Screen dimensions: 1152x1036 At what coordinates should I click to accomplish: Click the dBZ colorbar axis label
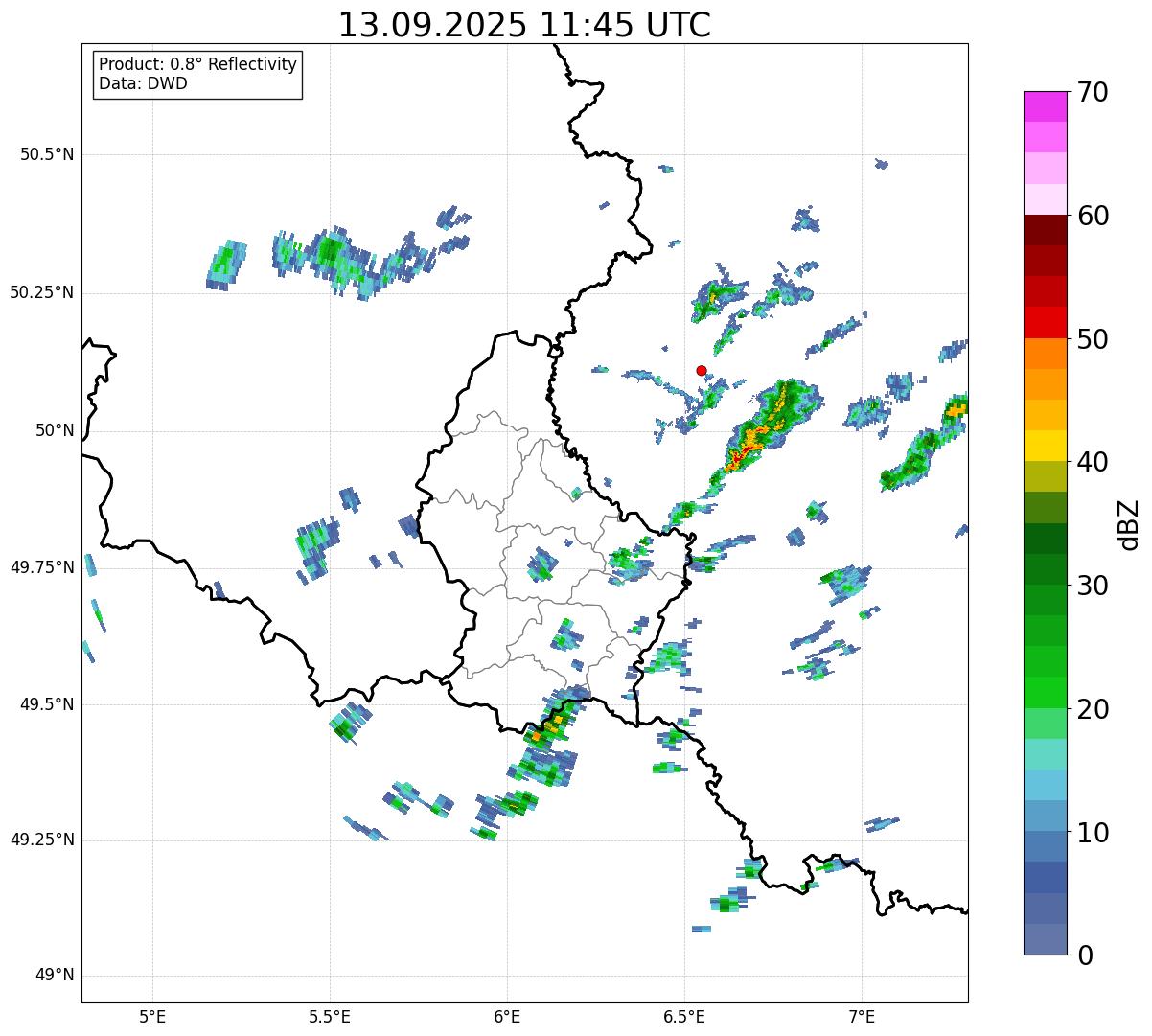pos(1129,524)
